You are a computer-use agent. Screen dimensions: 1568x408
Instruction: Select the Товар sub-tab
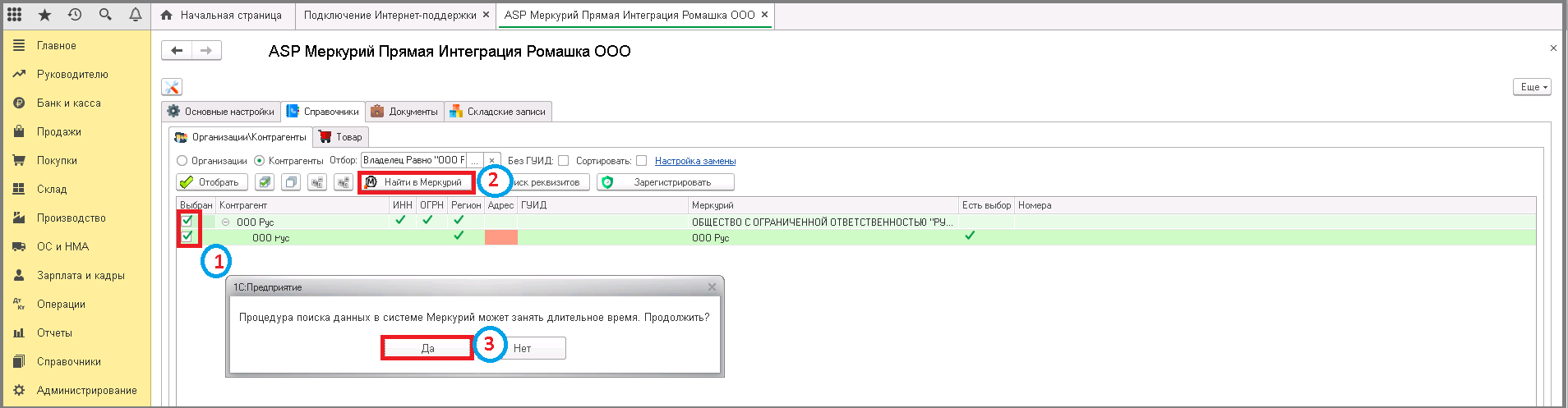coord(341,137)
